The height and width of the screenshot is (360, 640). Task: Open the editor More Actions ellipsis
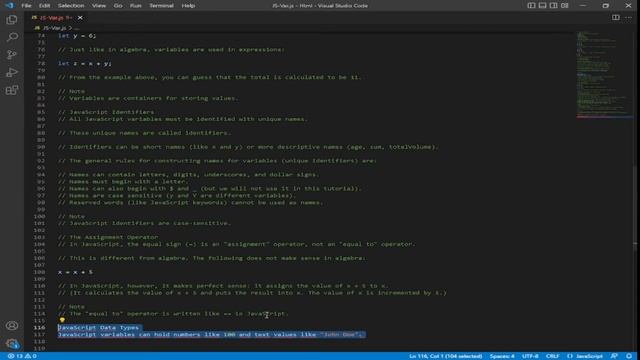pos(629,18)
